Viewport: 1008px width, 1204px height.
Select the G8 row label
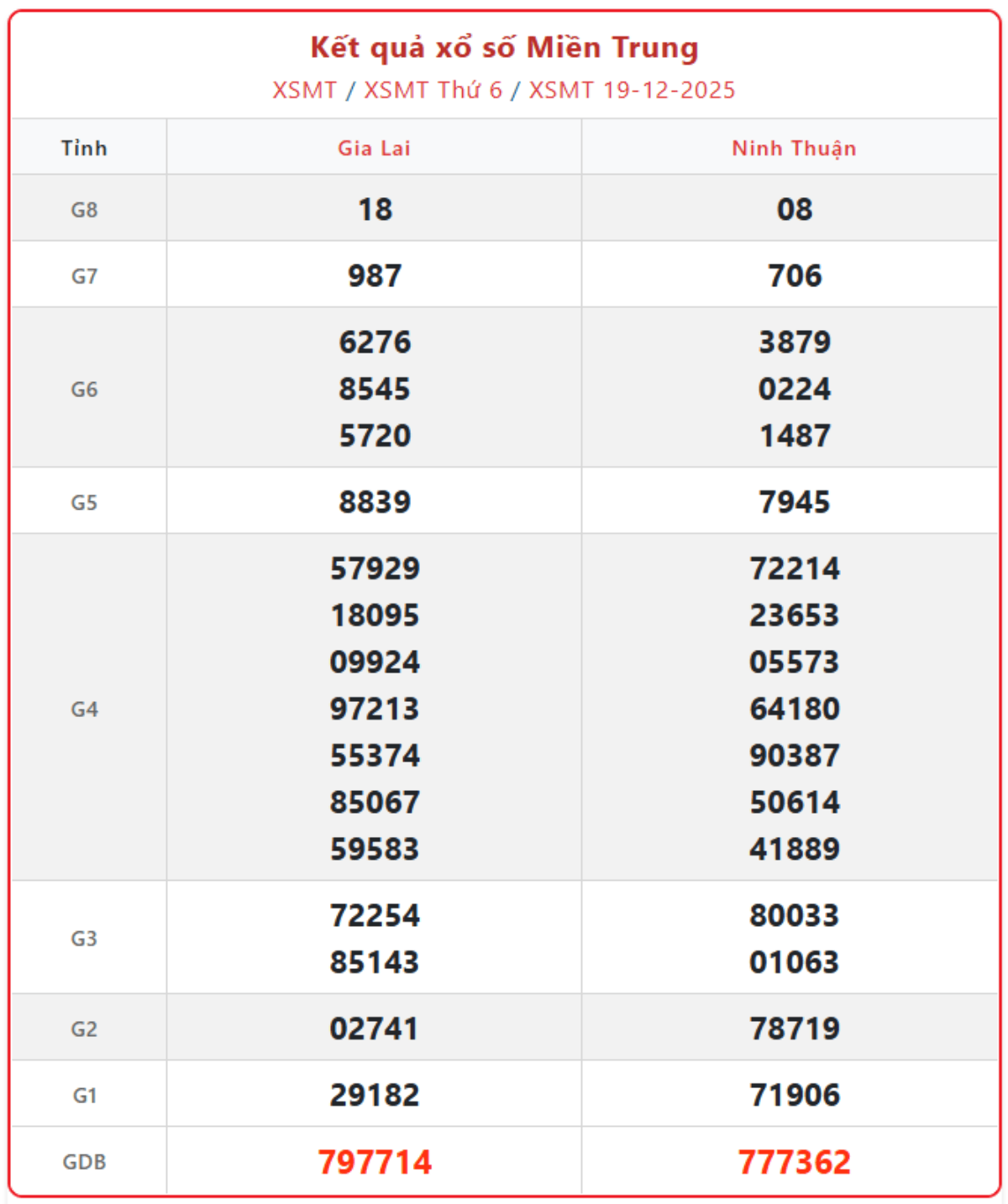click(84, 210)
